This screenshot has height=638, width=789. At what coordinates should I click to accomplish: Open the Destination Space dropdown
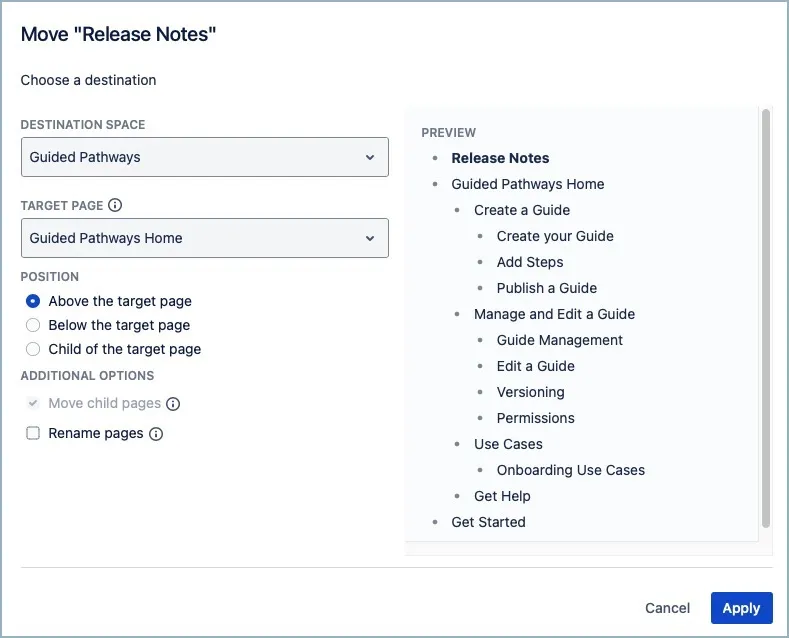point(204,157)
